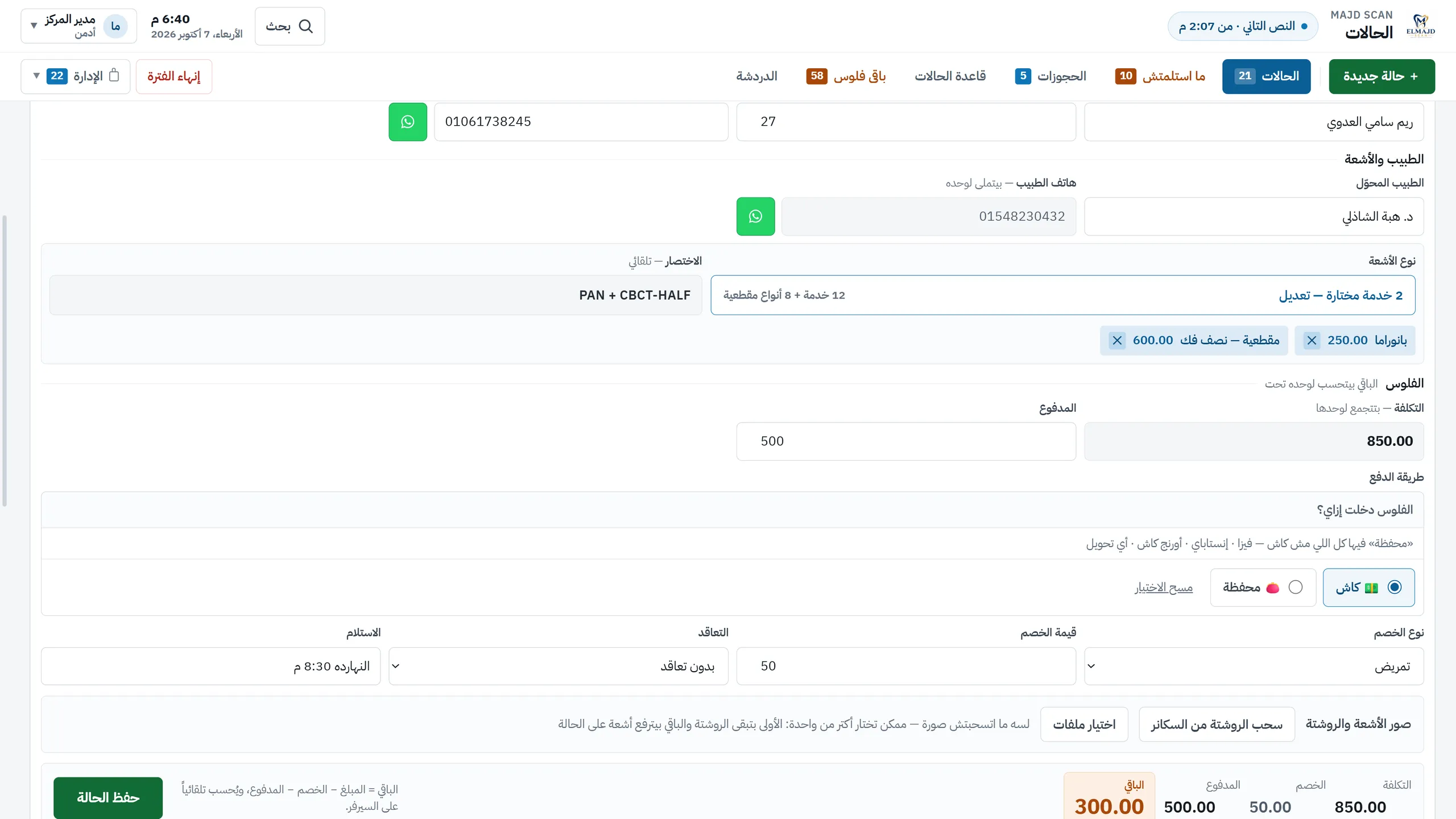This screenshot has height=819, width=1456.
Task: Click سحب الروشتة من السكانر button
Action: [x=1217, y=724]
